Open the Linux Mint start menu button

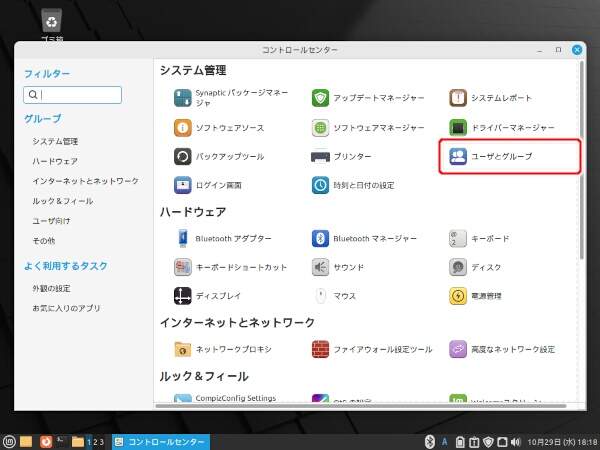click(9, 442)
